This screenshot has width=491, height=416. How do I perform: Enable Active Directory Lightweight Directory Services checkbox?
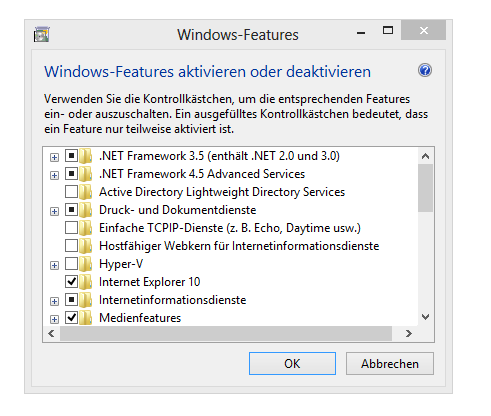coord(71,192)
